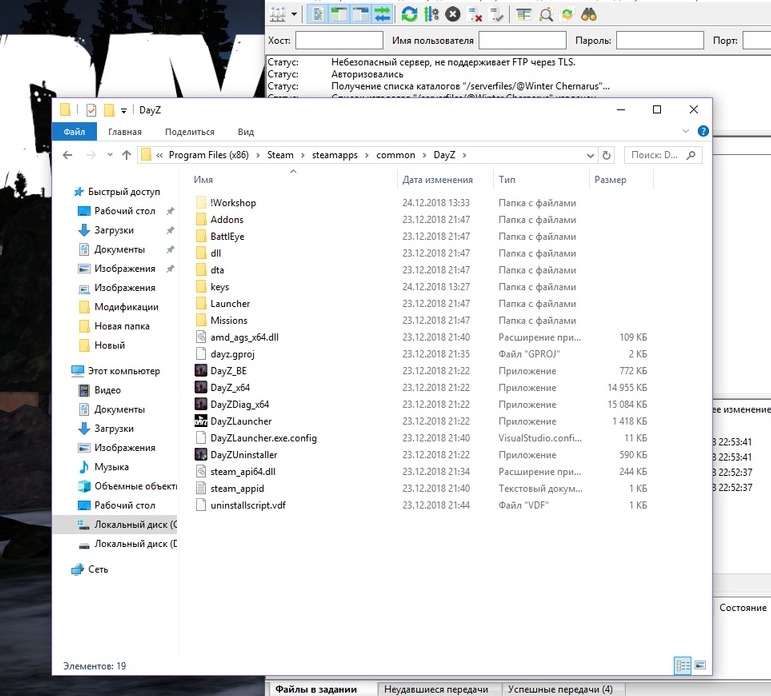The height and width of the screenshot is (696, 771).
Task: Toggle remote directory tree in FileZilla toolbar
Action: (360, 14)
